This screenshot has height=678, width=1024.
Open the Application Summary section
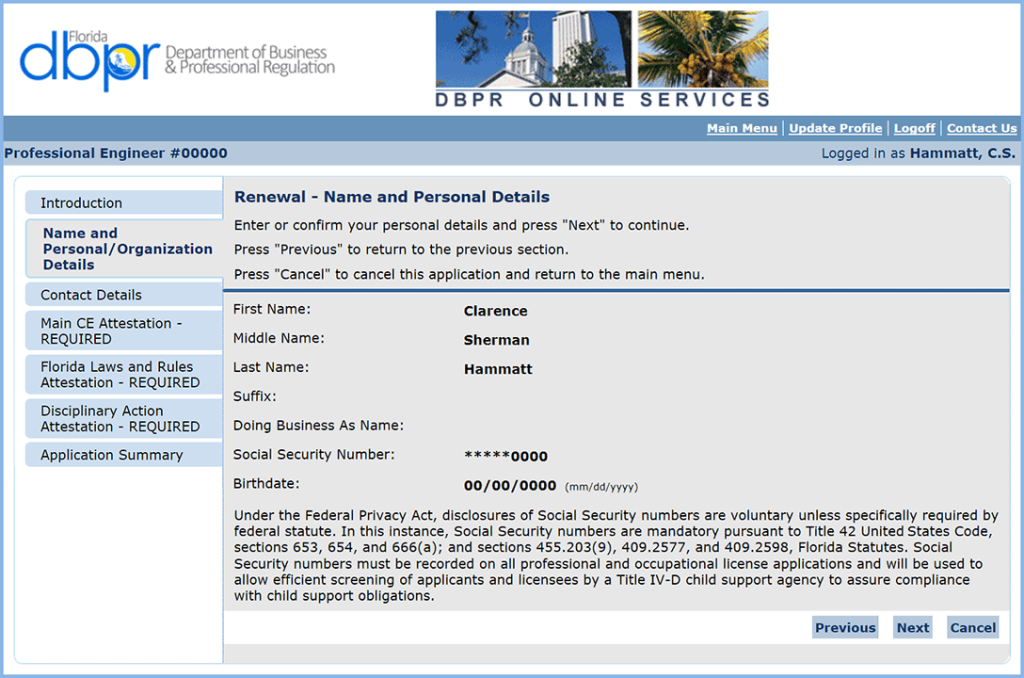pos(122,454)
